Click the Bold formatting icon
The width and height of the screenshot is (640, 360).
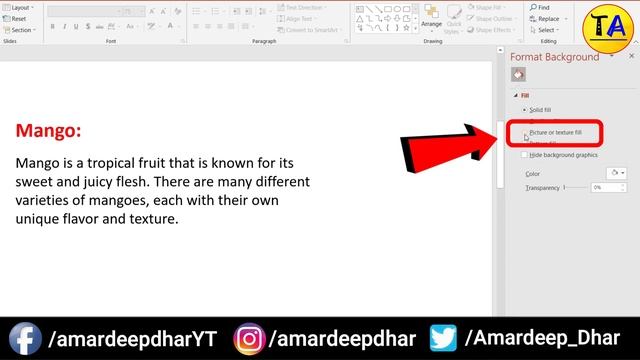tap(53, 27)
